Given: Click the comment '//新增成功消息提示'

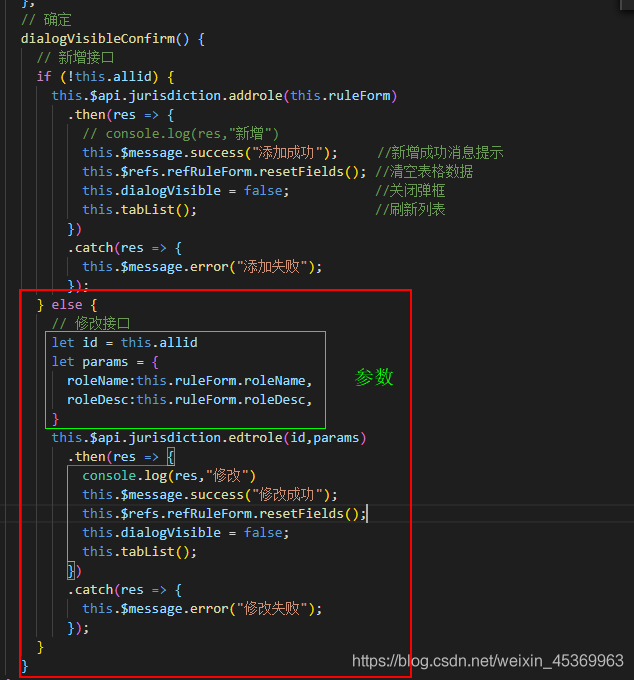Looking at the screenshot, I should 440,153.
